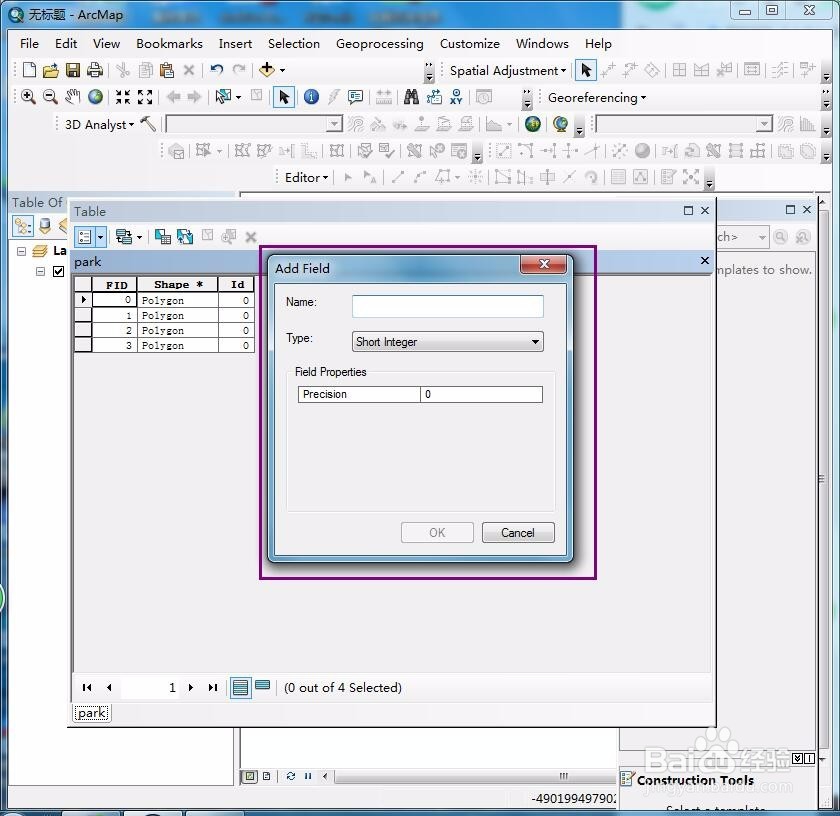Open the Table Options icon menu
This screenshot has height=816, width=840.
(90, 237)
